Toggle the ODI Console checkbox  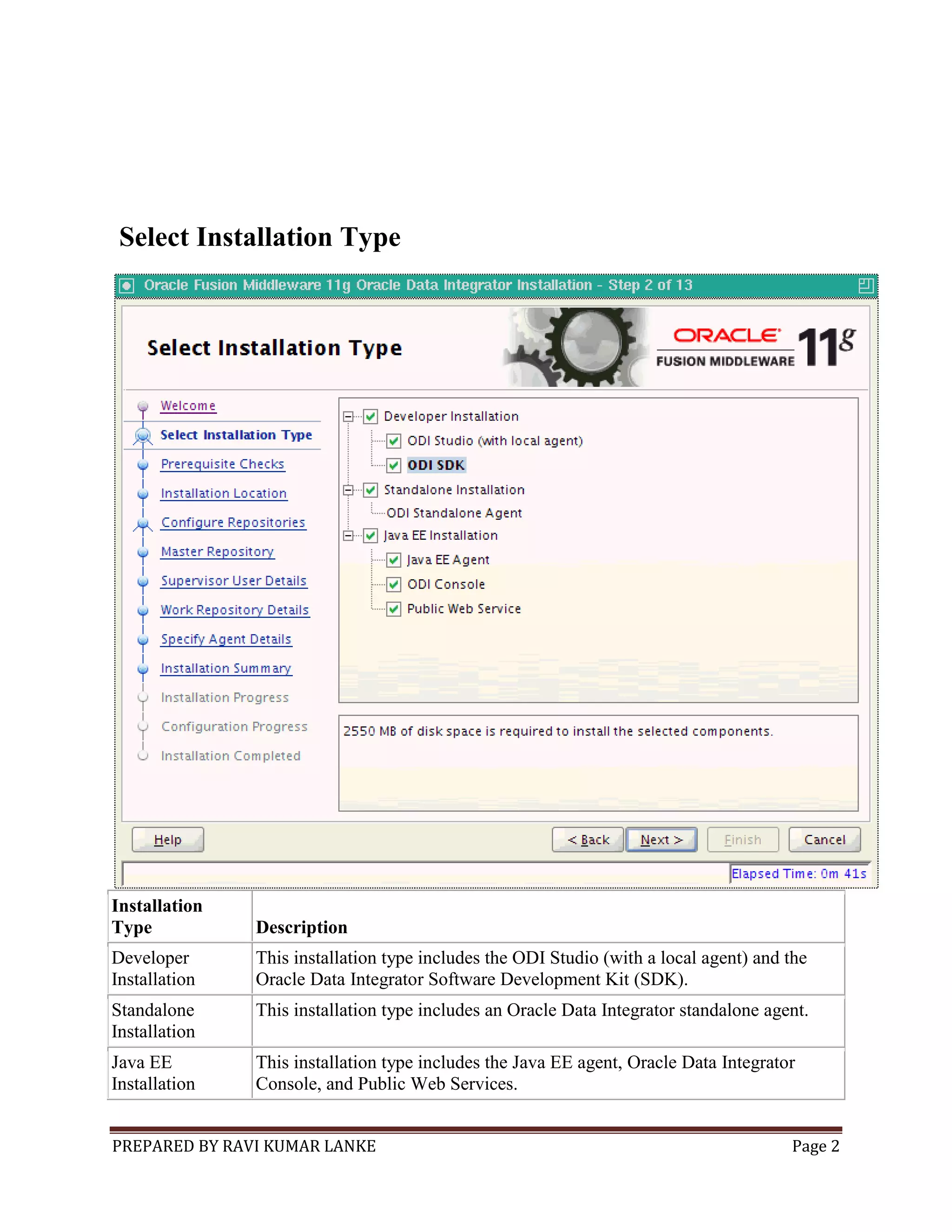click(x=394, y=584)
